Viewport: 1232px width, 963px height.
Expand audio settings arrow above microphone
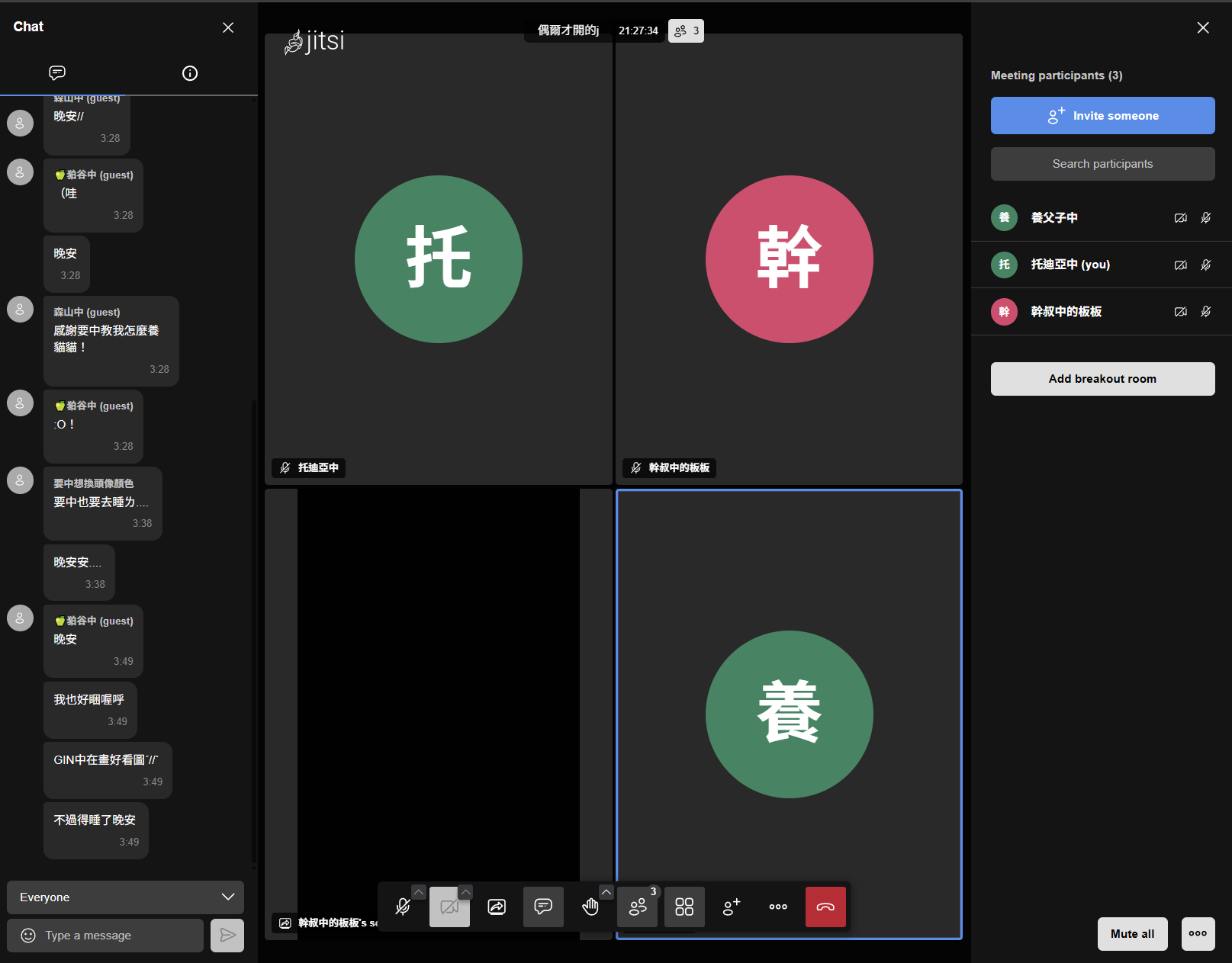(x=419, y=892)
